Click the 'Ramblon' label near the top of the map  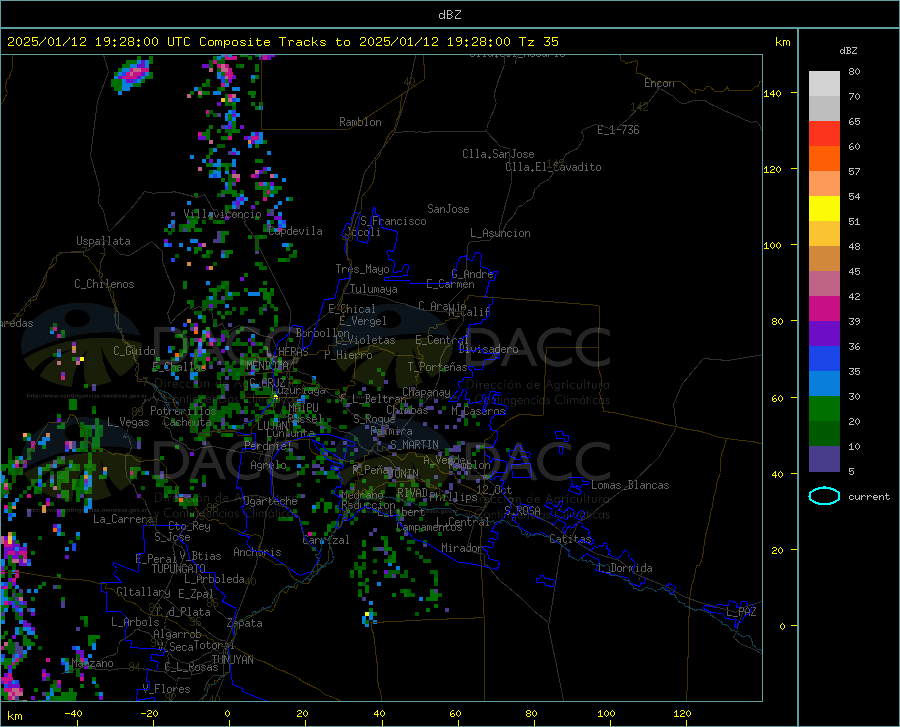[x=360, y=122]
